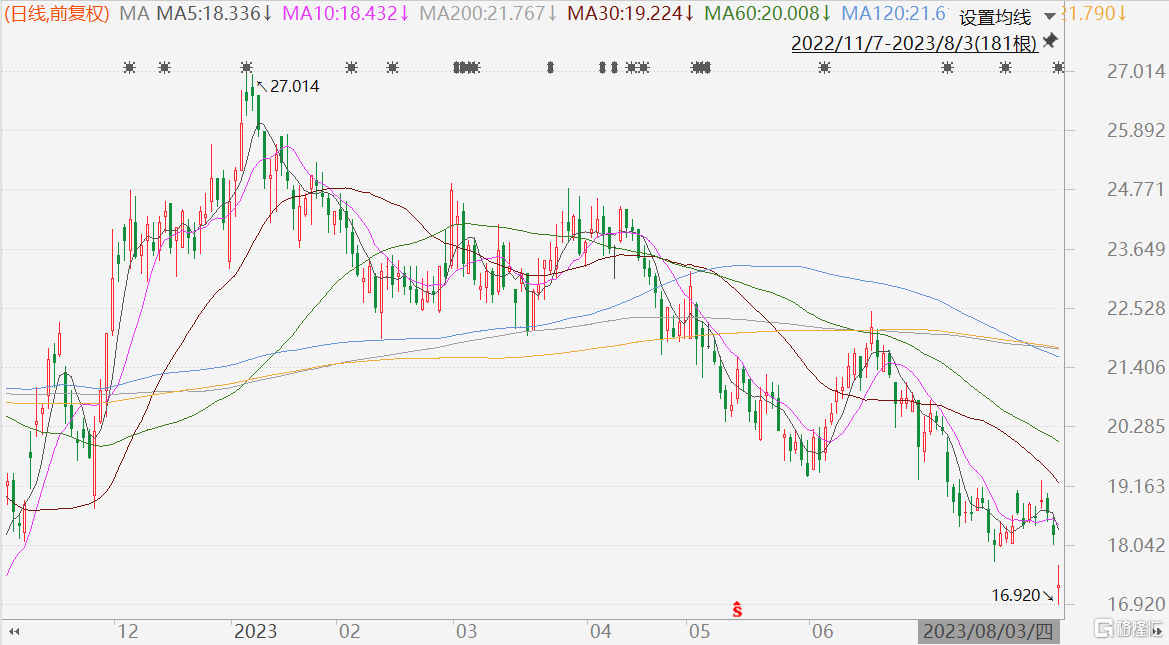
Task: Click the rightmost event star marker at chart edge
Action: [1058, 68]
